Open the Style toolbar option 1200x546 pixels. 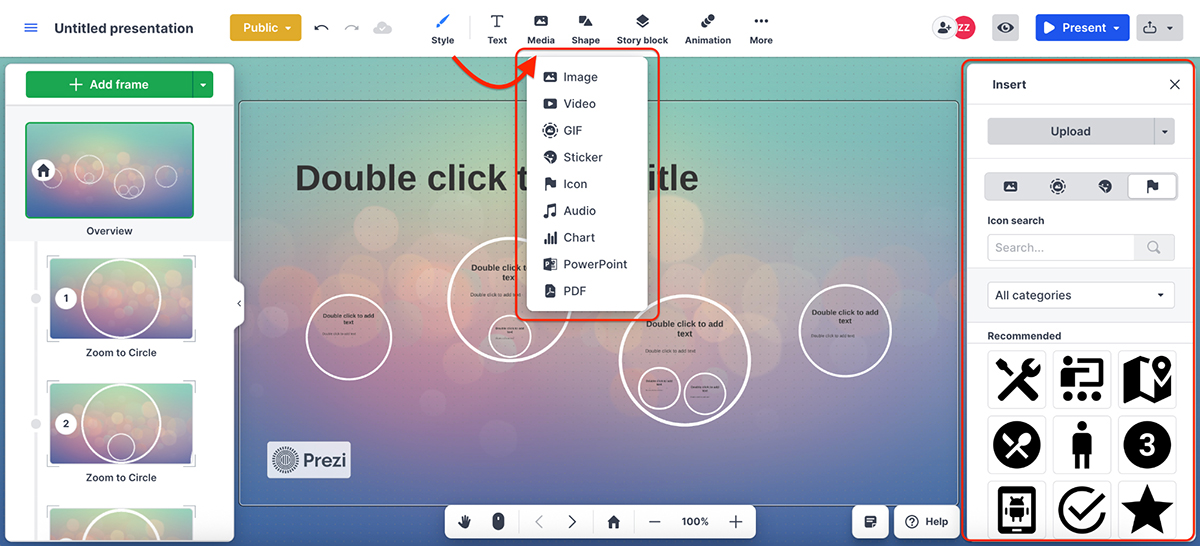443,28
